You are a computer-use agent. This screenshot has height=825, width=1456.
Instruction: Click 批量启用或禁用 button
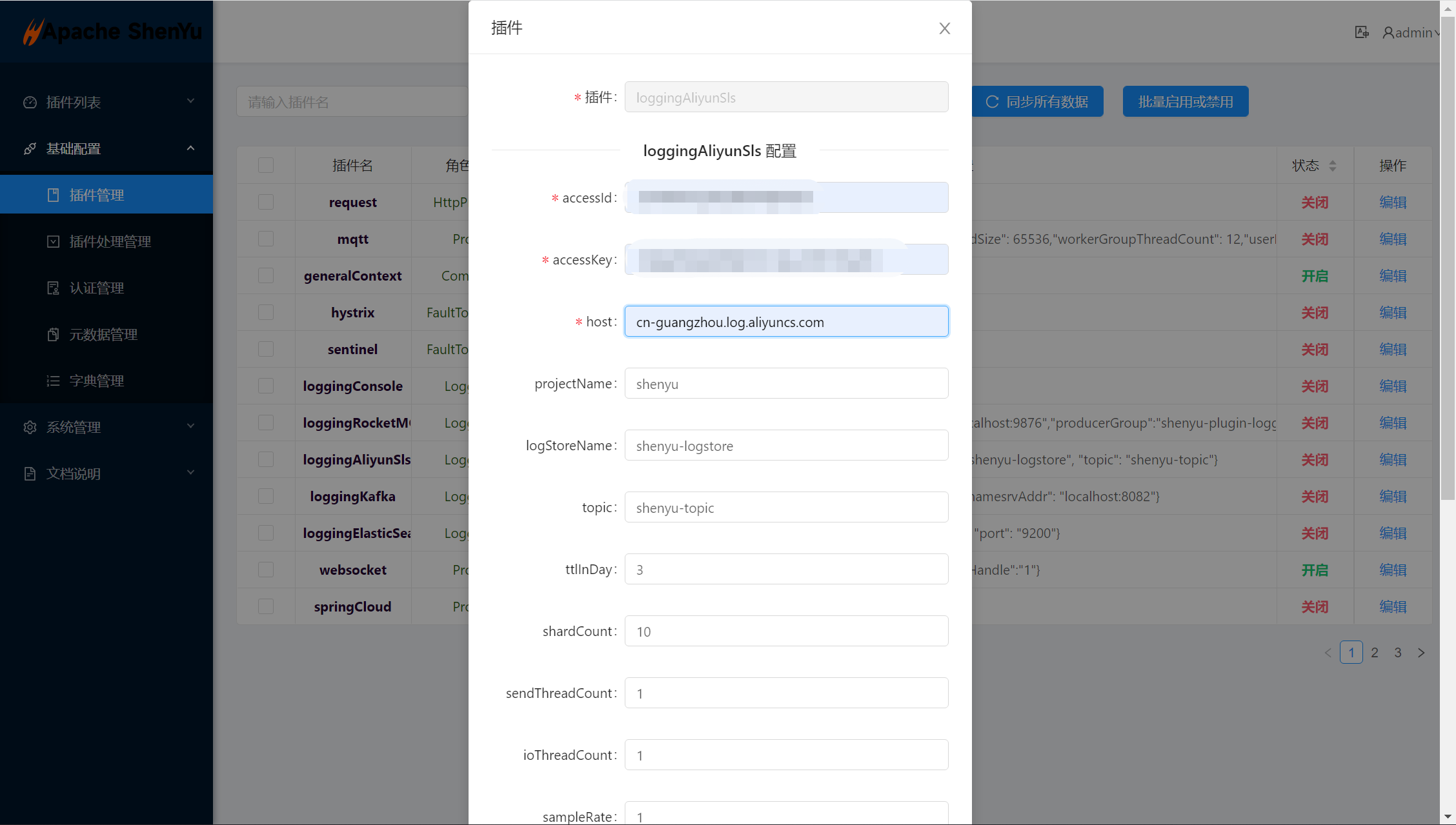point(1185,102)
